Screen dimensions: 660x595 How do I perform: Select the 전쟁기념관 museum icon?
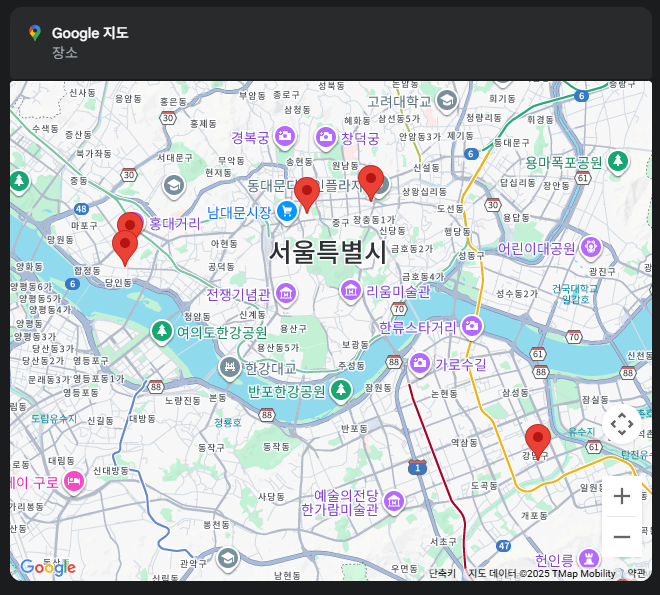pos(286,293)
